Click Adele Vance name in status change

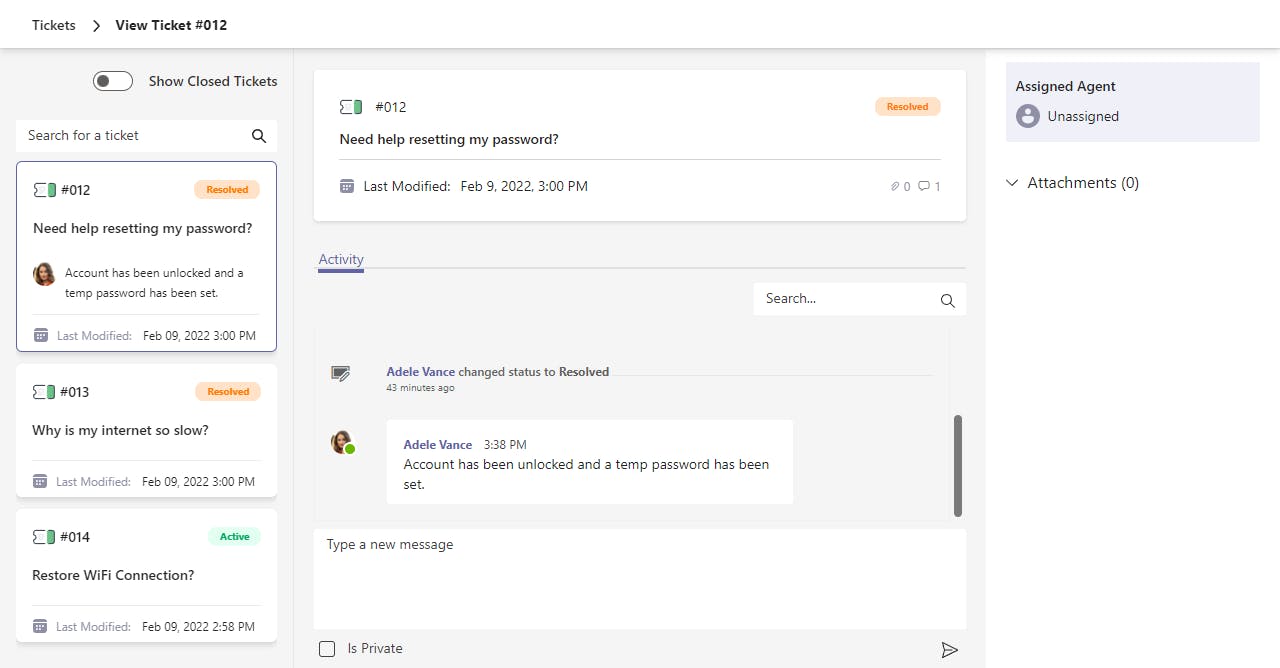pos(421,371)
